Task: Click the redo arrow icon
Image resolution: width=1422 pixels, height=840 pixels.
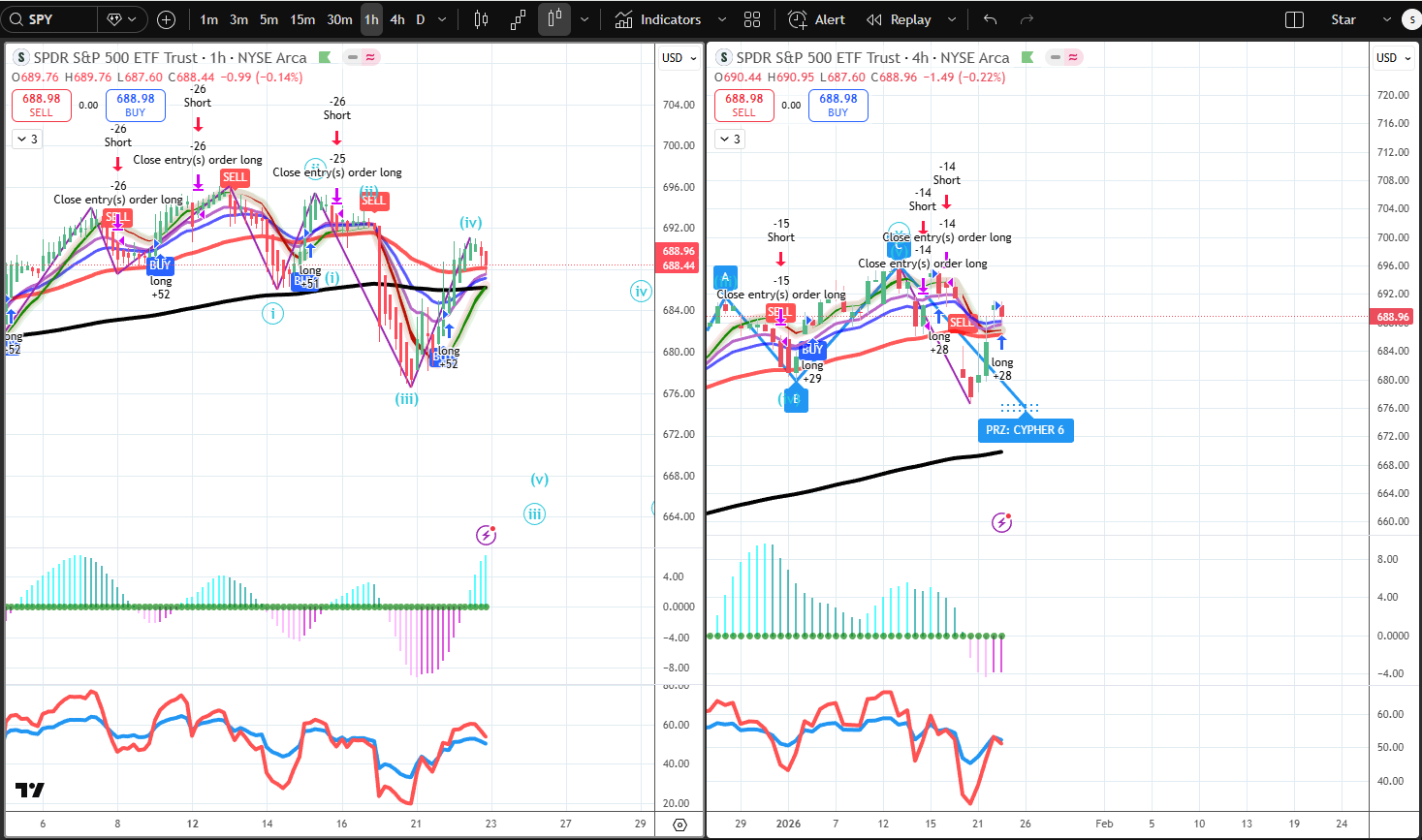Action: (x=1027, y=19)
